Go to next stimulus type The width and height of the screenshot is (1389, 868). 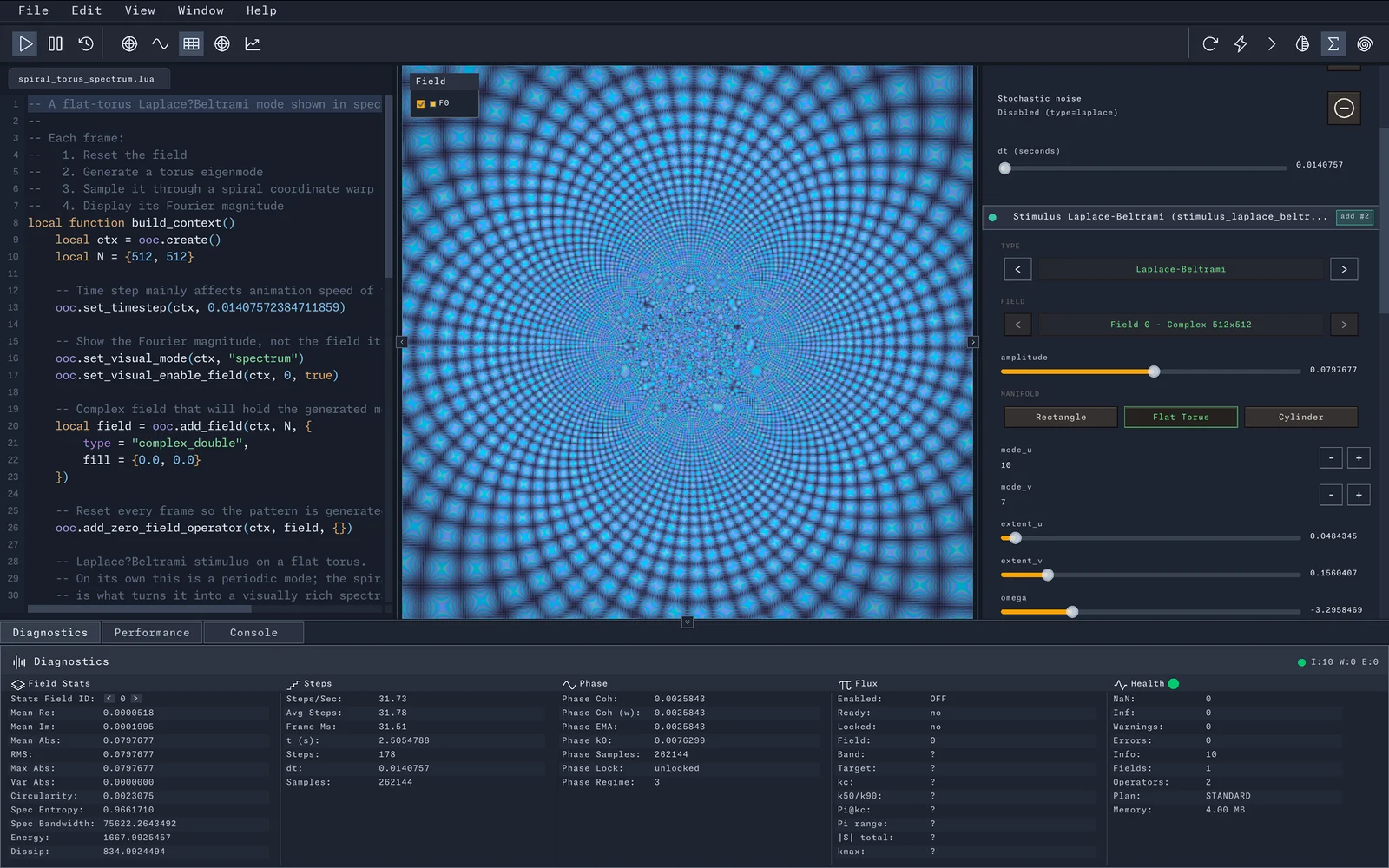1344,269
